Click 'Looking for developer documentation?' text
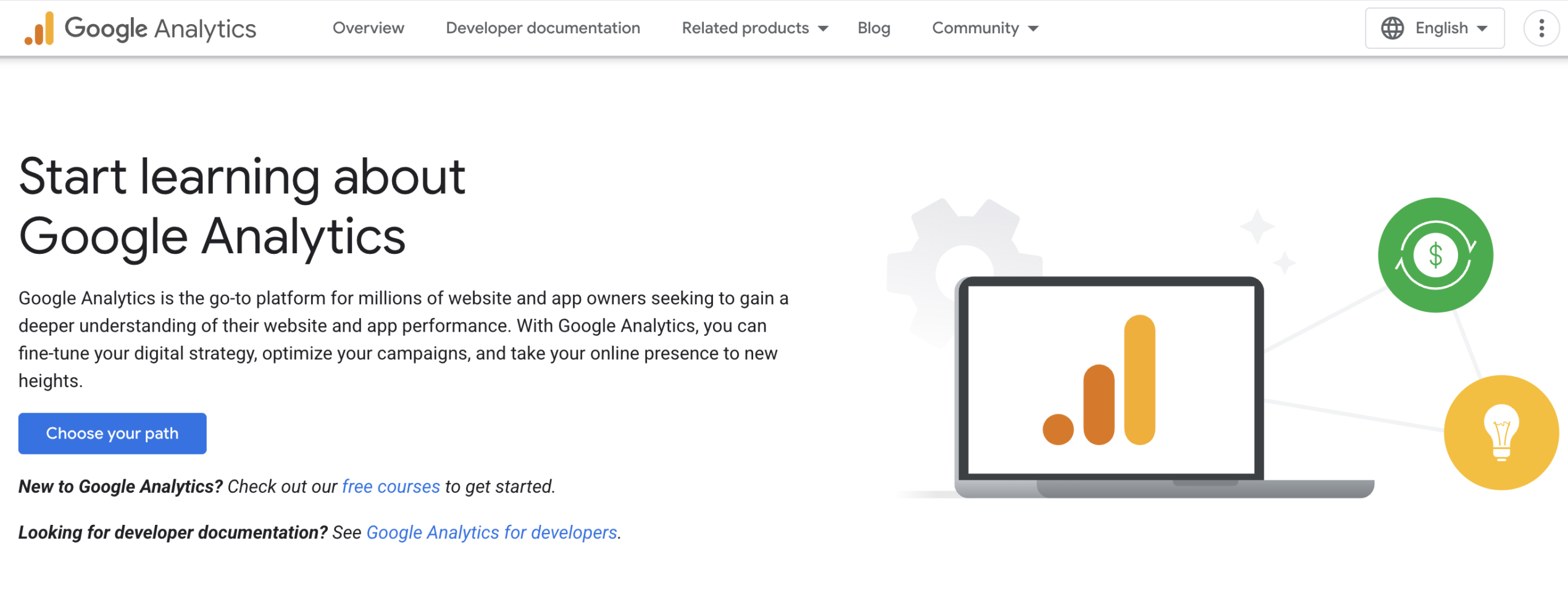Screen dimensions: 1568x599 (173, 532)
